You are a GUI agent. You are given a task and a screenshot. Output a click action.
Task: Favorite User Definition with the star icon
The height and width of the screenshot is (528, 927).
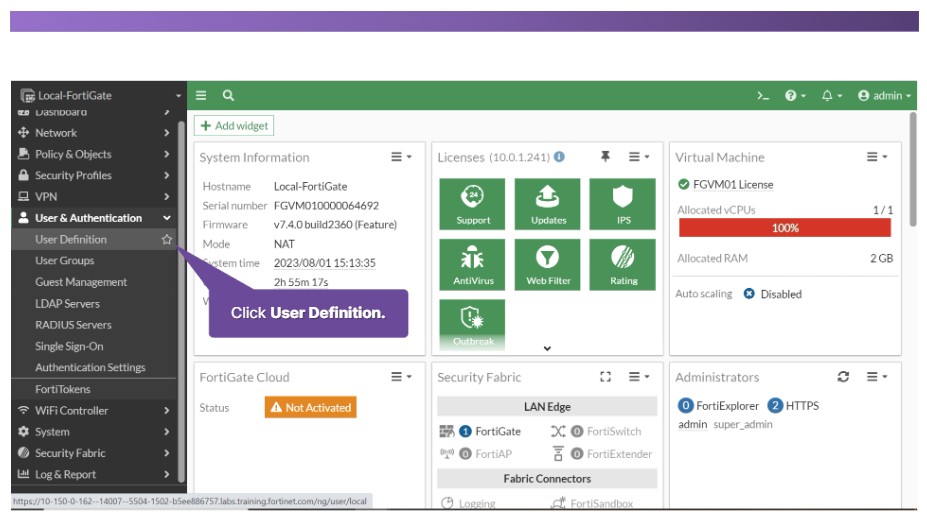coord(167,239)
